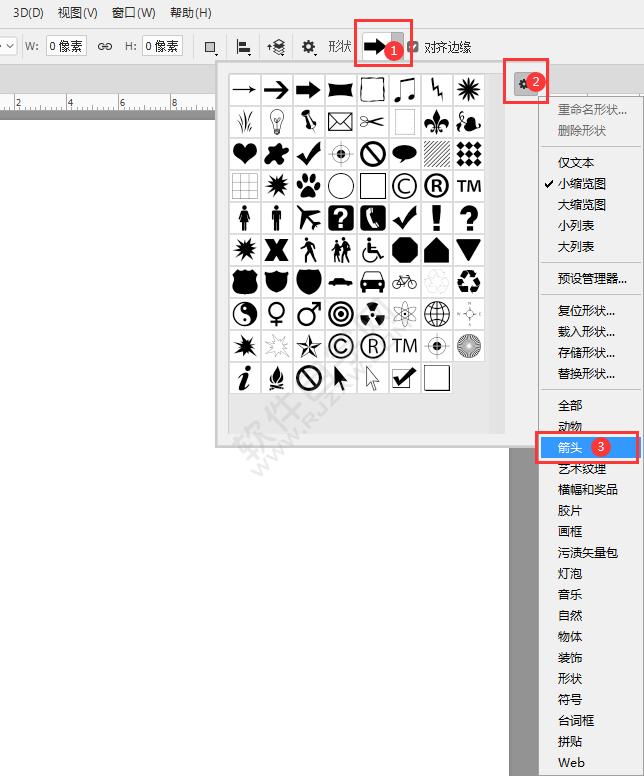The width and height of the screenshot is (644, 776).
Task: Pick the car front shape
Action: click(372, 282)
